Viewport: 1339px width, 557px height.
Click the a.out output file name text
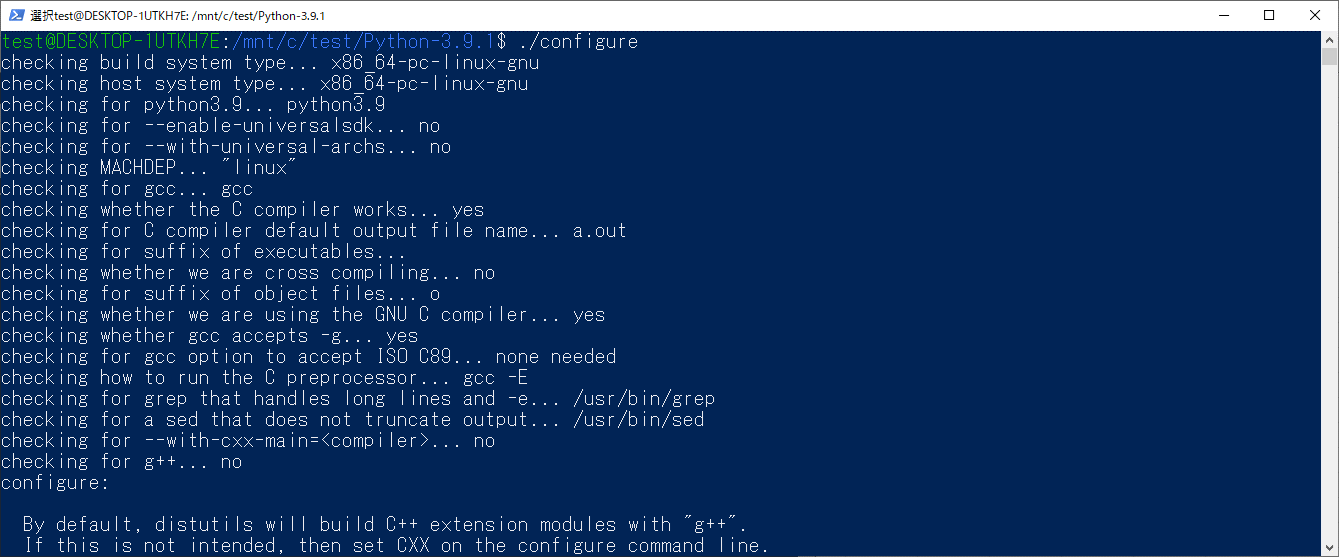[x=600, y=231]
